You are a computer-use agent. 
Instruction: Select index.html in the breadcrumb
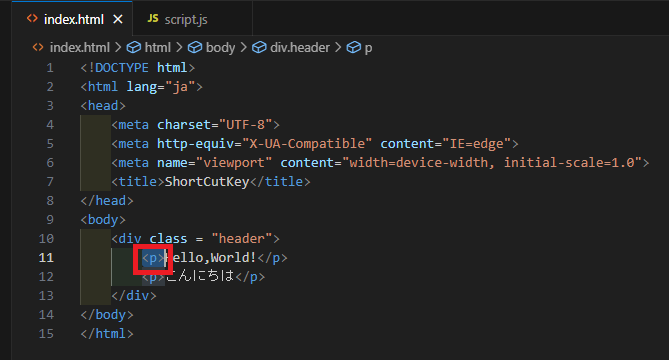(x=80, y=47)
